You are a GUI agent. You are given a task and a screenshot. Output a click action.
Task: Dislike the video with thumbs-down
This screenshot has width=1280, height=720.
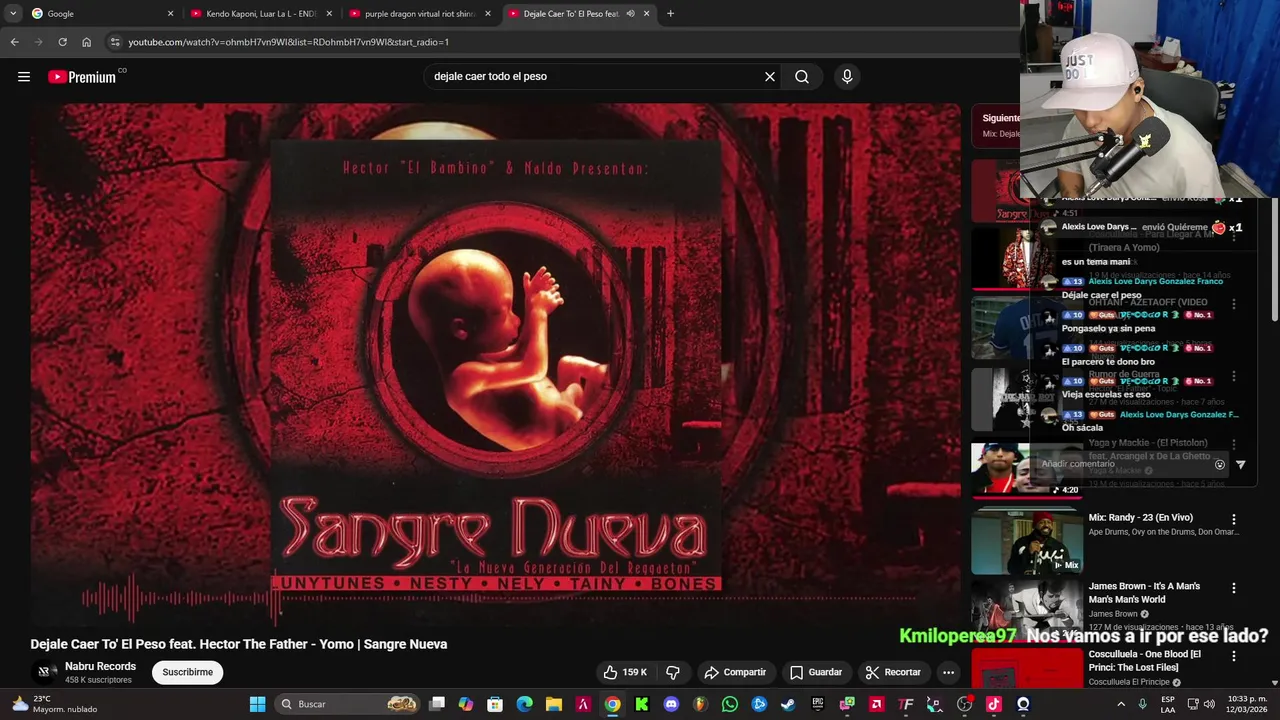click(673, 672)
